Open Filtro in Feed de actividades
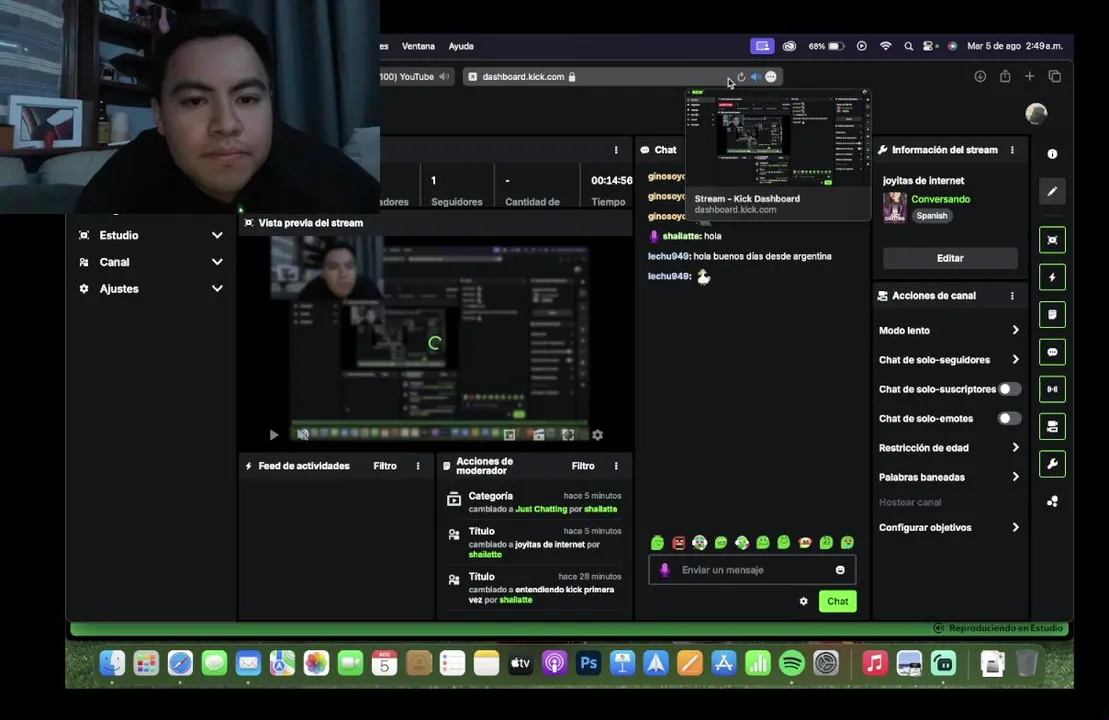1109x720 pixels. 385,466
